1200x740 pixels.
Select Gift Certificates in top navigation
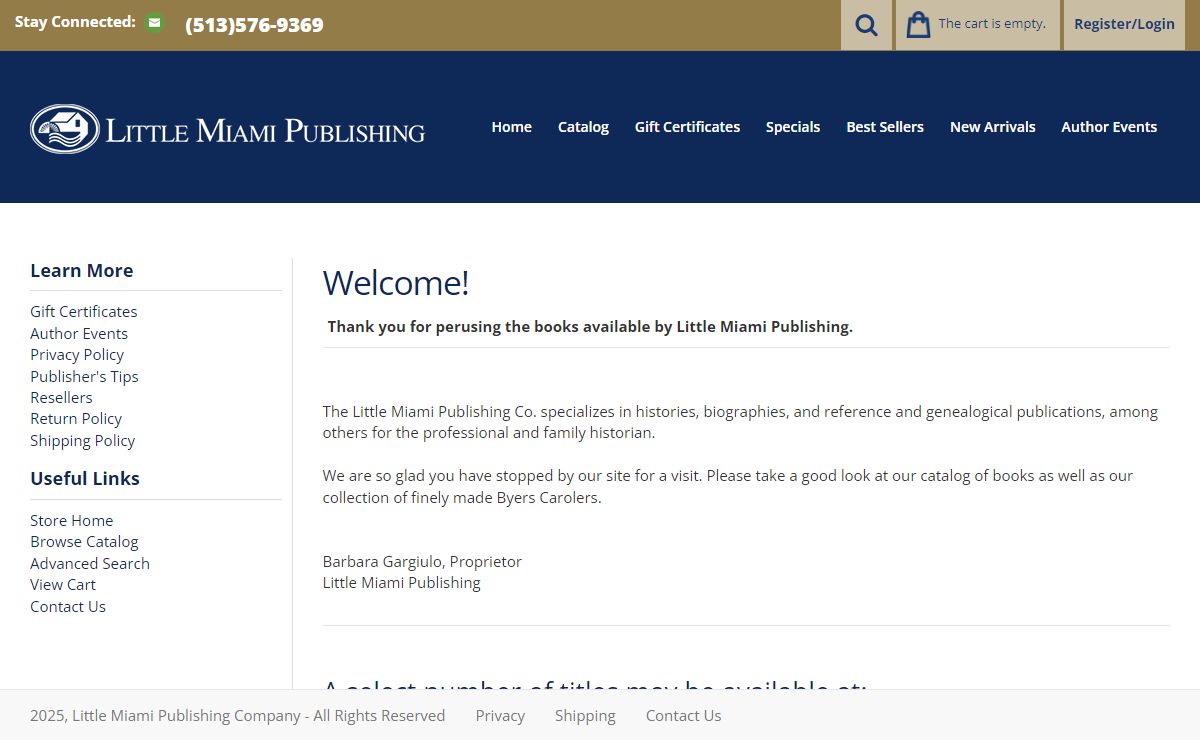(x=687, y=127)
